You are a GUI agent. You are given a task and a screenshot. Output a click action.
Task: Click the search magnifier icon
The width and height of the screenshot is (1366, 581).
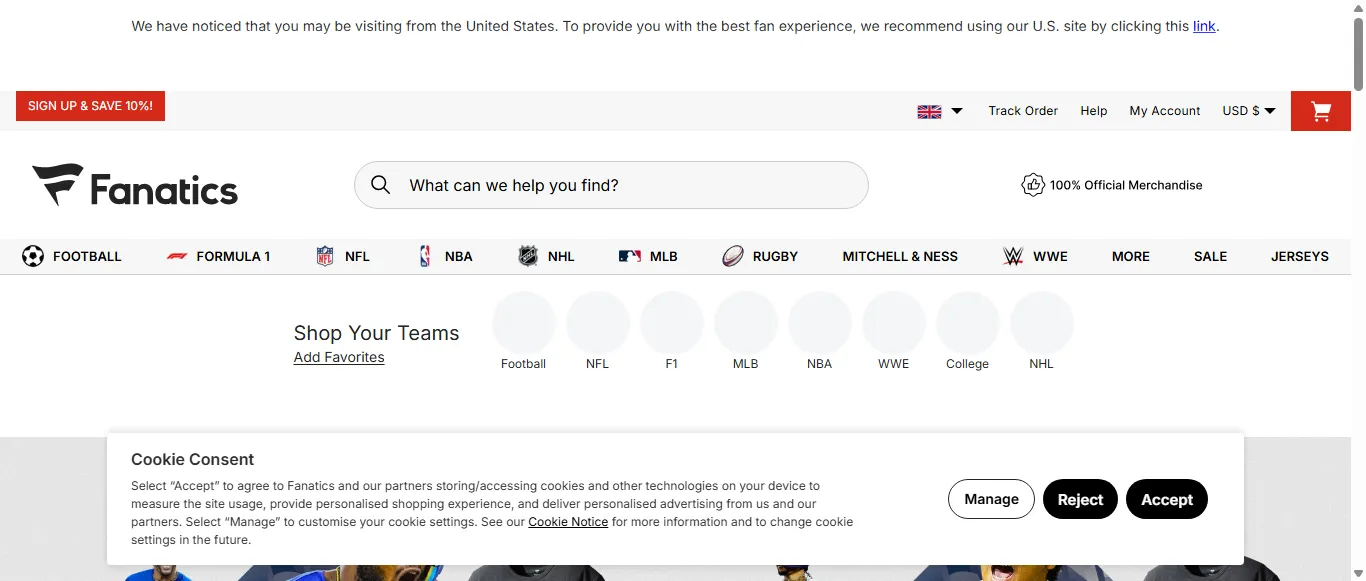click(x=380, y=185)
